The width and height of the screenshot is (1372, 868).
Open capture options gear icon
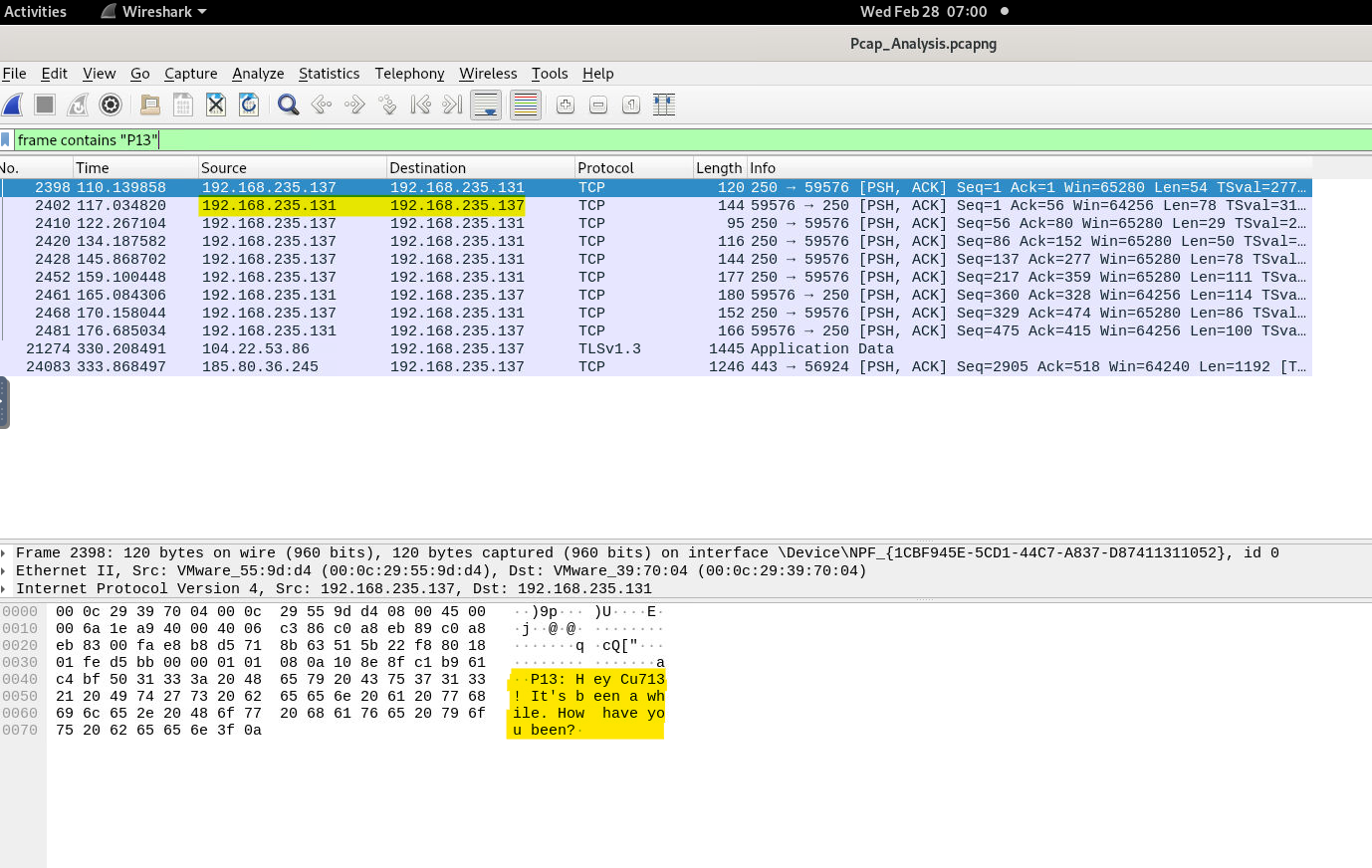point(111,105)
